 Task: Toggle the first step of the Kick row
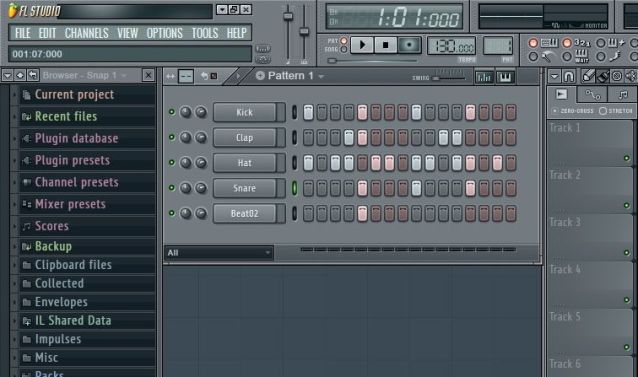click(308, 112)
